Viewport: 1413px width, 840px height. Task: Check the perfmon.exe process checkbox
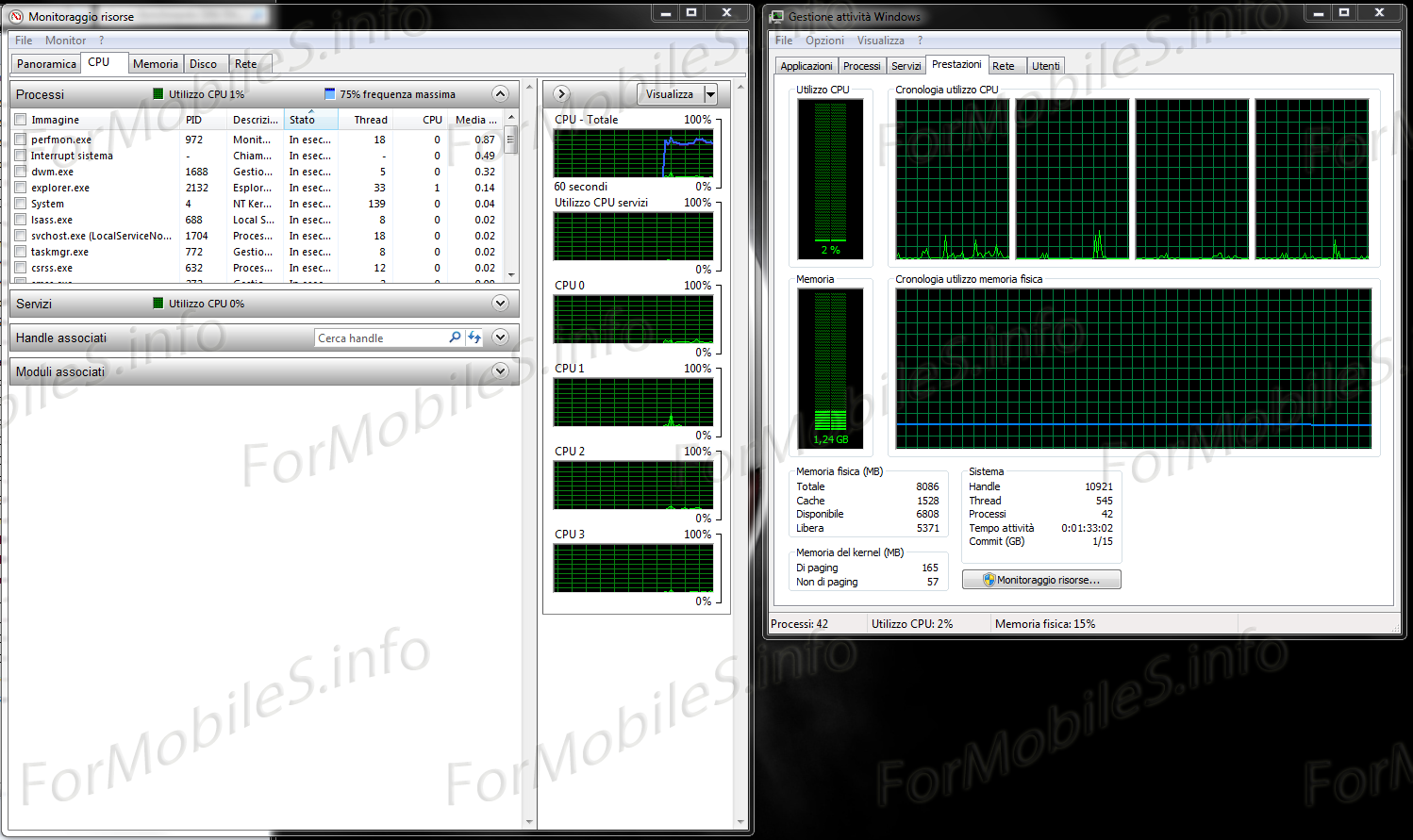click(21, 140)
